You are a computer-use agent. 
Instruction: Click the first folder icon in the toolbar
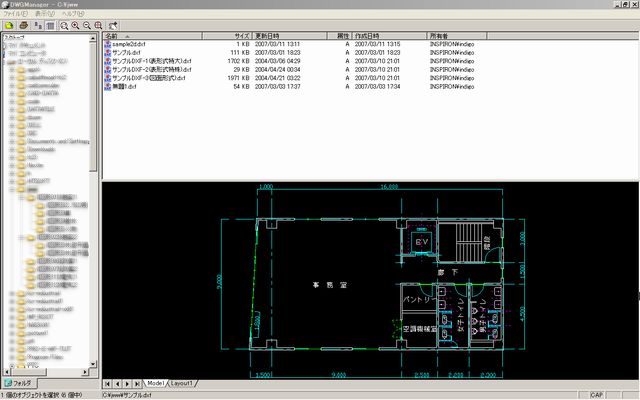[8, 25]
